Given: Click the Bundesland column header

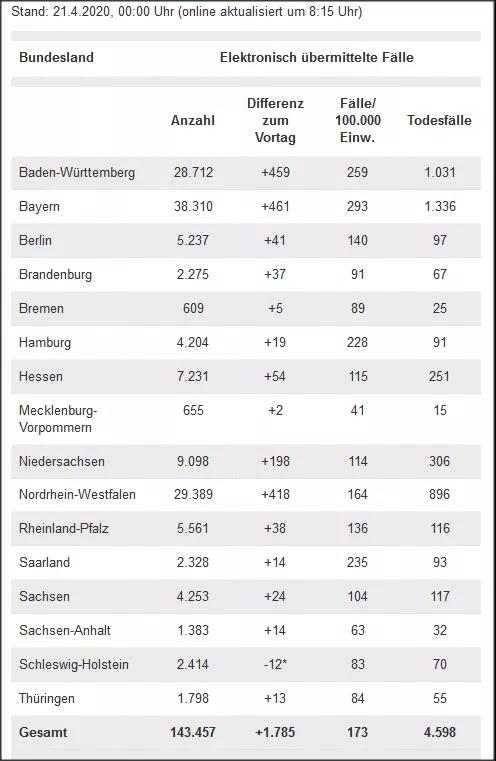Looking at the screenshot, I should [56, 57].
